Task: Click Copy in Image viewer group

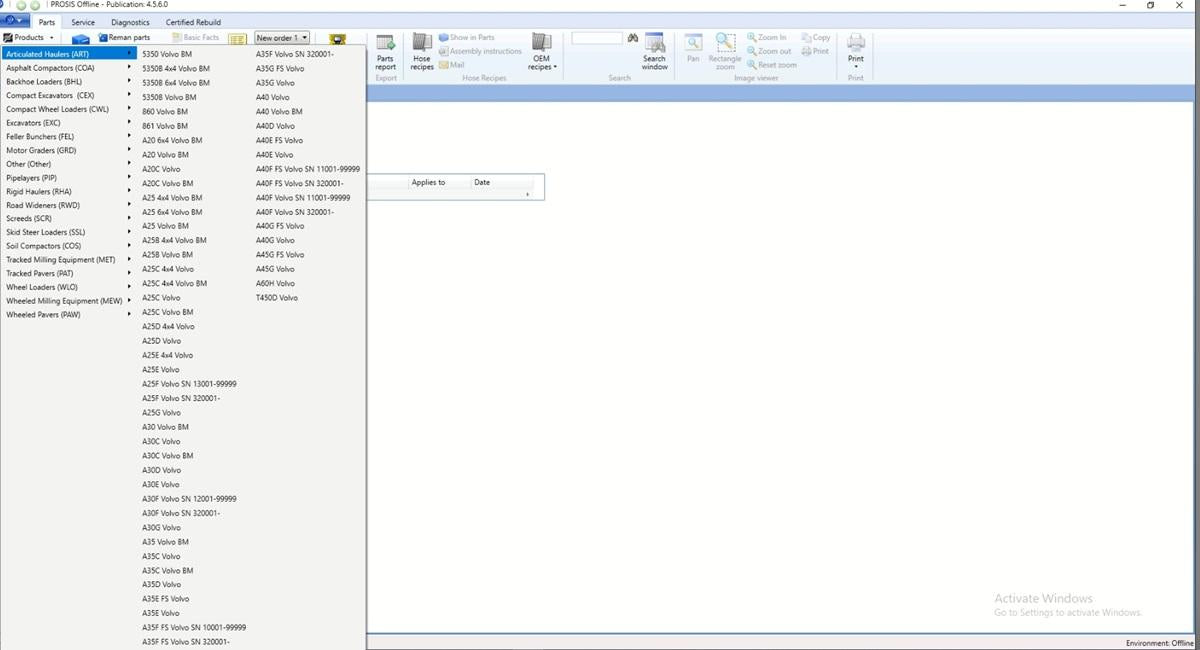Action: pos(816,38)
